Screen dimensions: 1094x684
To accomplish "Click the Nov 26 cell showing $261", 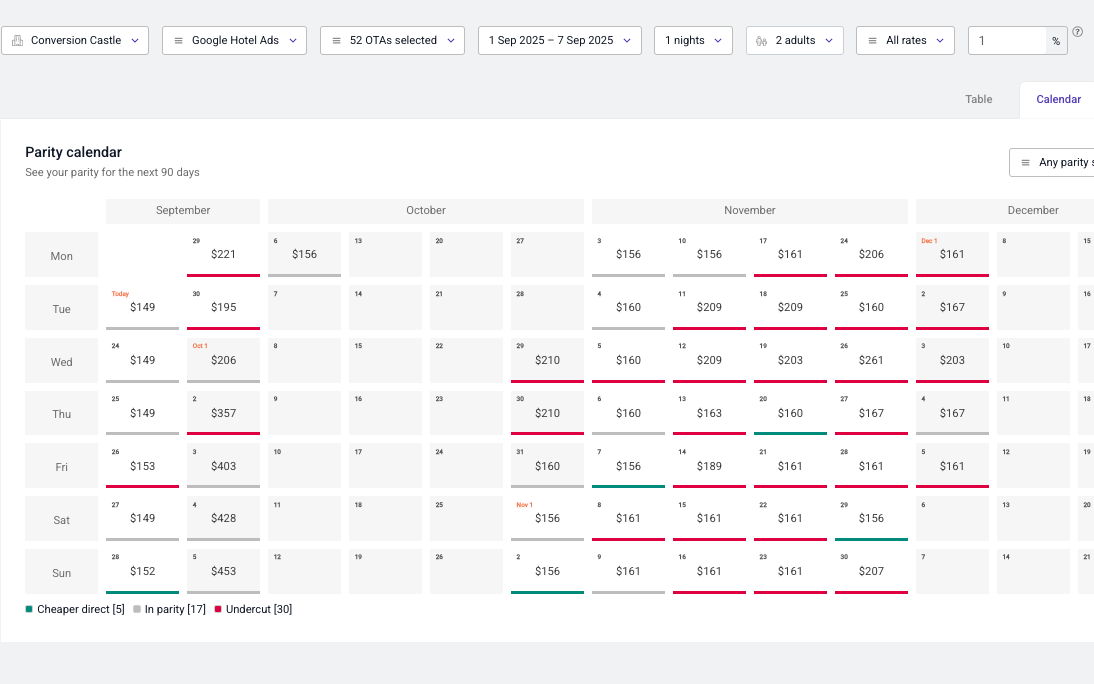I will (x=871, y=360).
